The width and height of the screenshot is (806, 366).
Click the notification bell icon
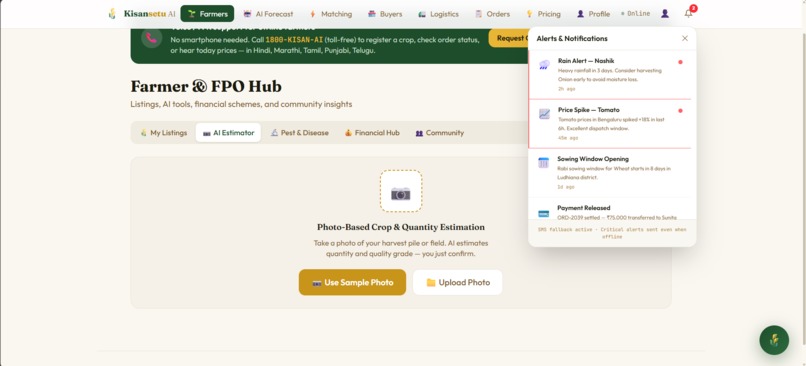click(x=688, y=14)
